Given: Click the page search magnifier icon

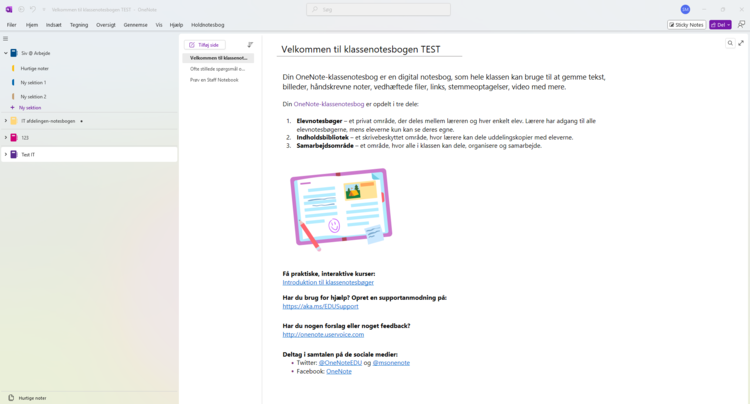Looking at the screenshot, I should [730, 44].
